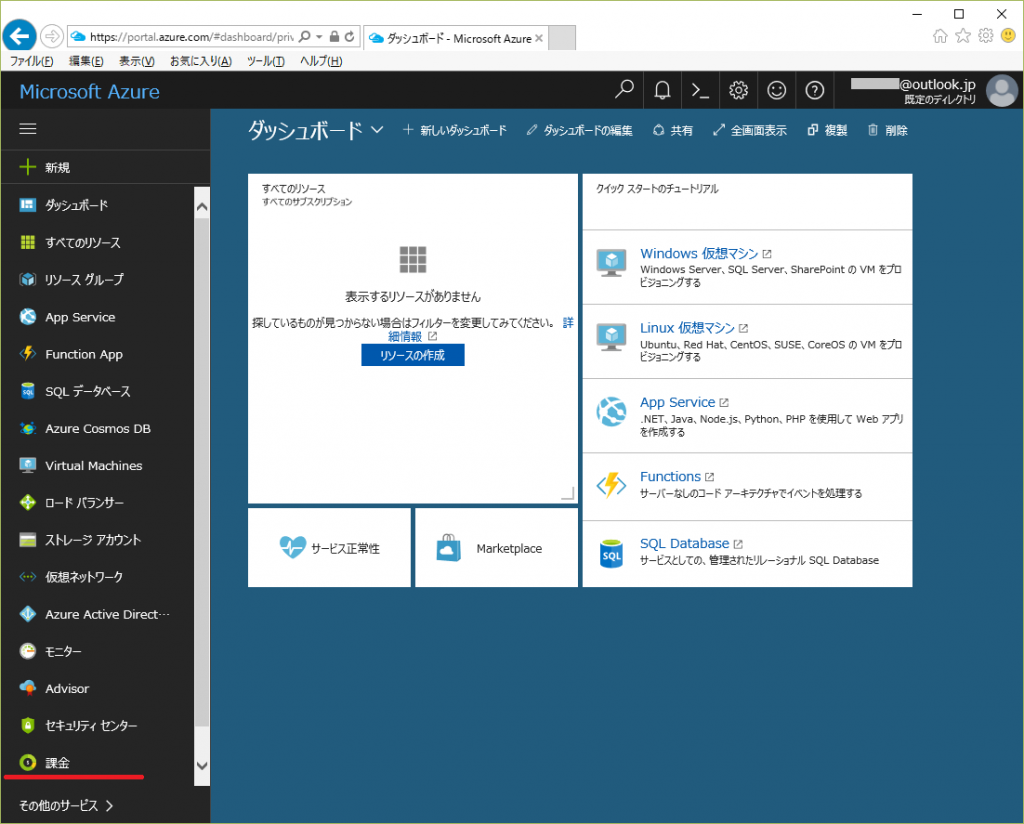Click the browser address bar URL field
This screenshot has width=1024, height=824.
coord(191,37)
